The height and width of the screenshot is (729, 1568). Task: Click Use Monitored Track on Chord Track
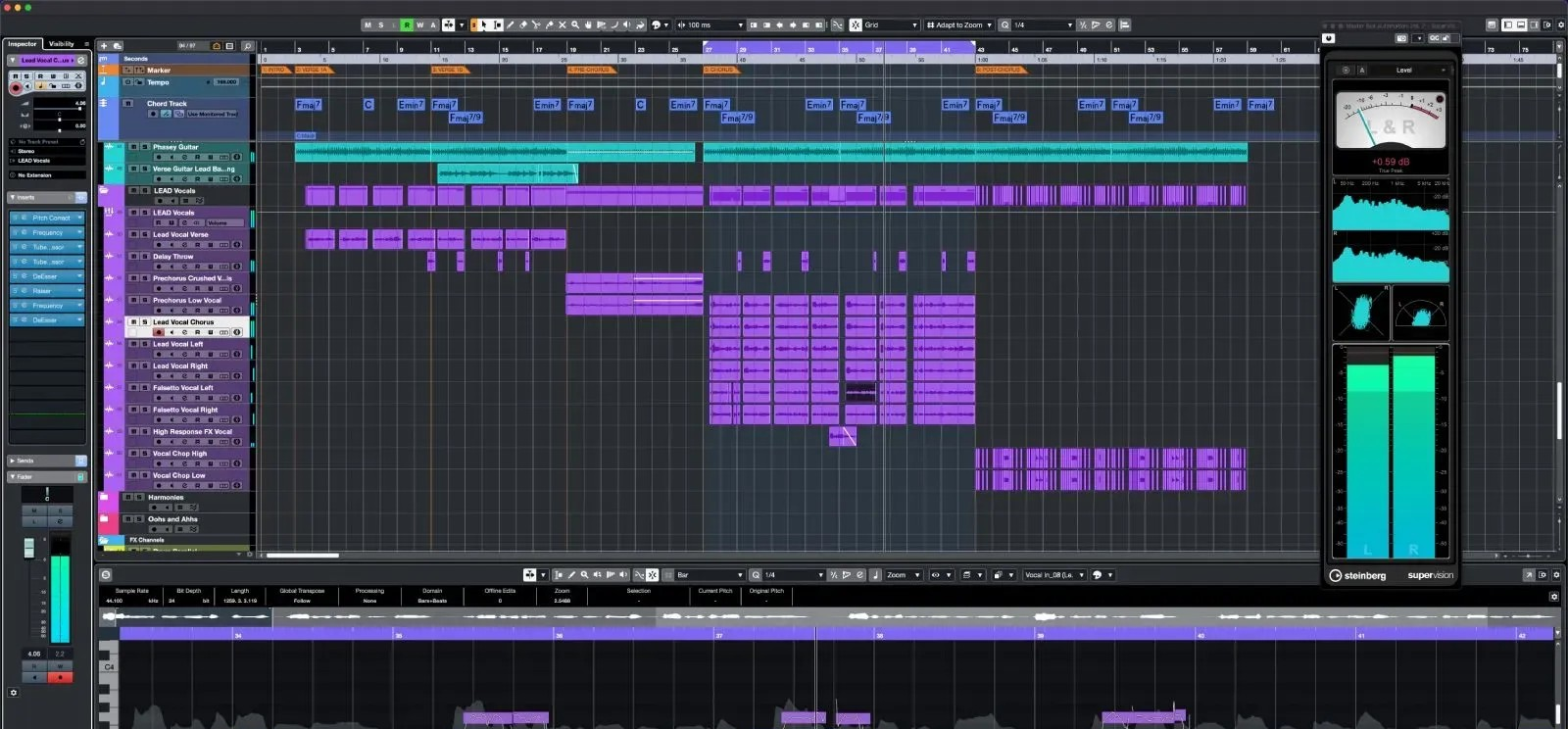click(213, 114)
